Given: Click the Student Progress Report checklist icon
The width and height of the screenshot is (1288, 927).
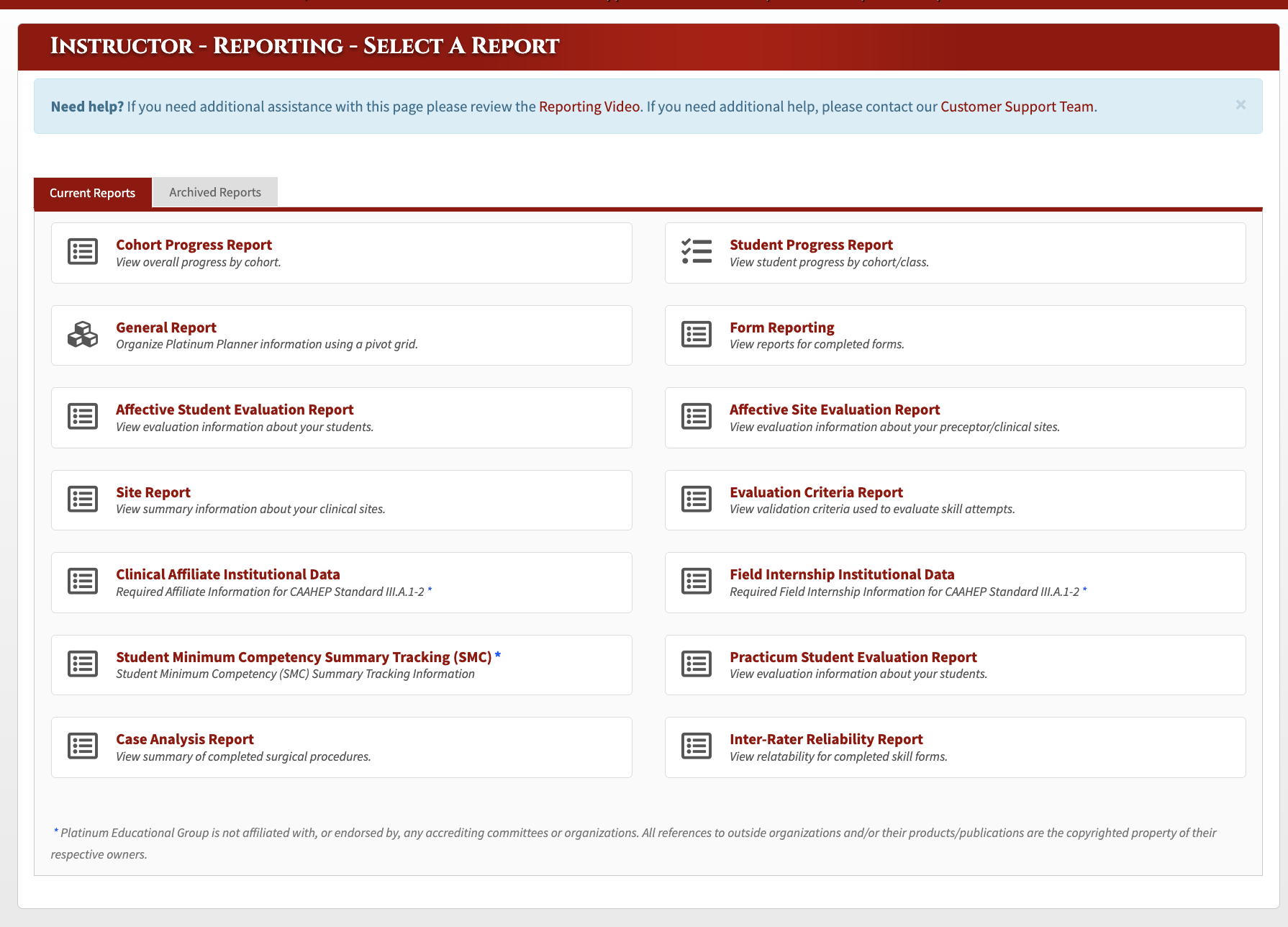Looking at the screenshot, I should [x=697, y=252].
